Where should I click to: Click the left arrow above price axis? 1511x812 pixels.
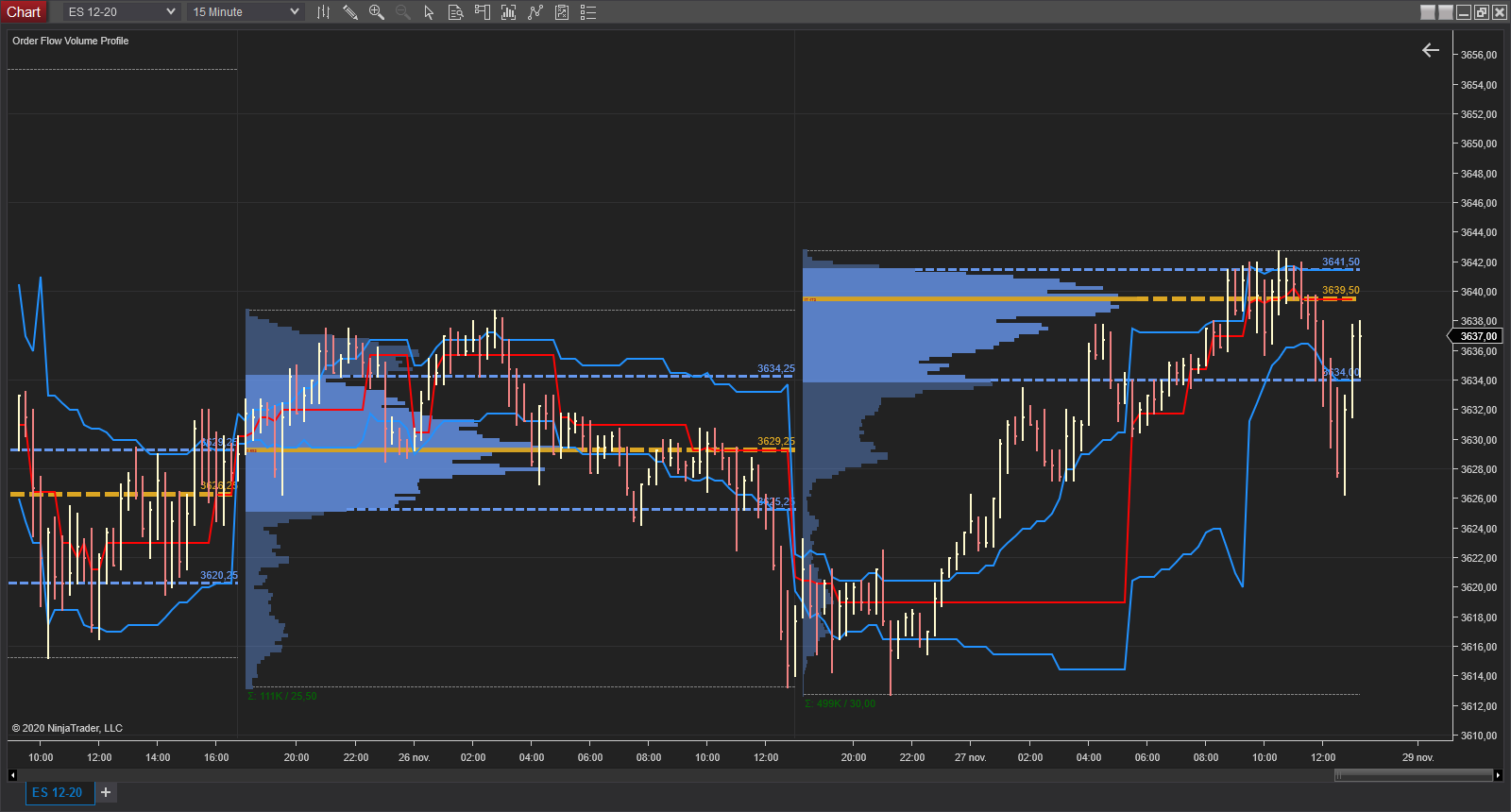[1431, 50]
